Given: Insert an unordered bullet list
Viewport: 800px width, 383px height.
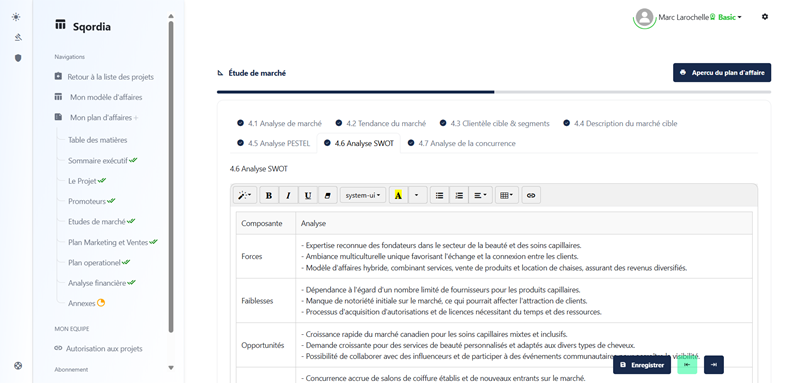Looking at the screenshot, I should (439, 195).
